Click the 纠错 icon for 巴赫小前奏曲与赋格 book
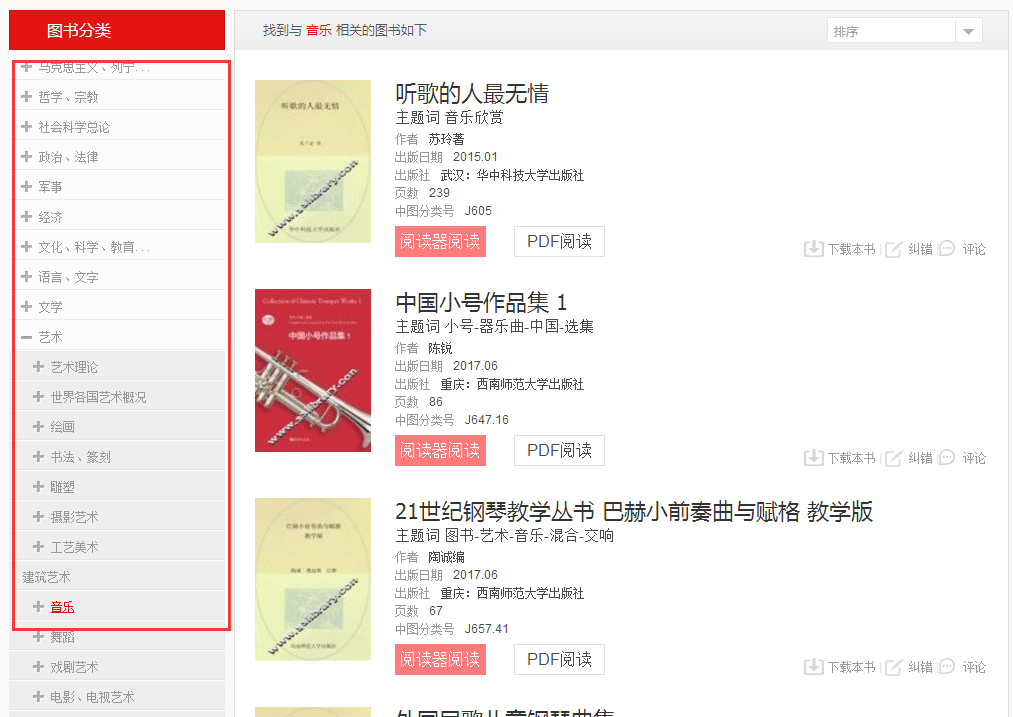Image resolution: width=1013 pixels, height=717 pixels. (894, 667)
